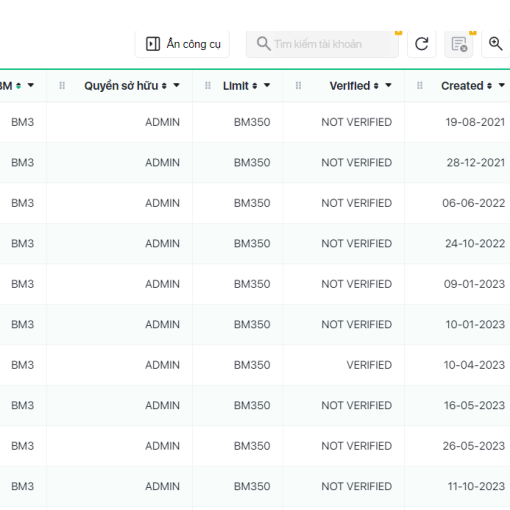Toggle sort order on Quyền sở hữu column

pyautogui.click(x=164, y=86)
